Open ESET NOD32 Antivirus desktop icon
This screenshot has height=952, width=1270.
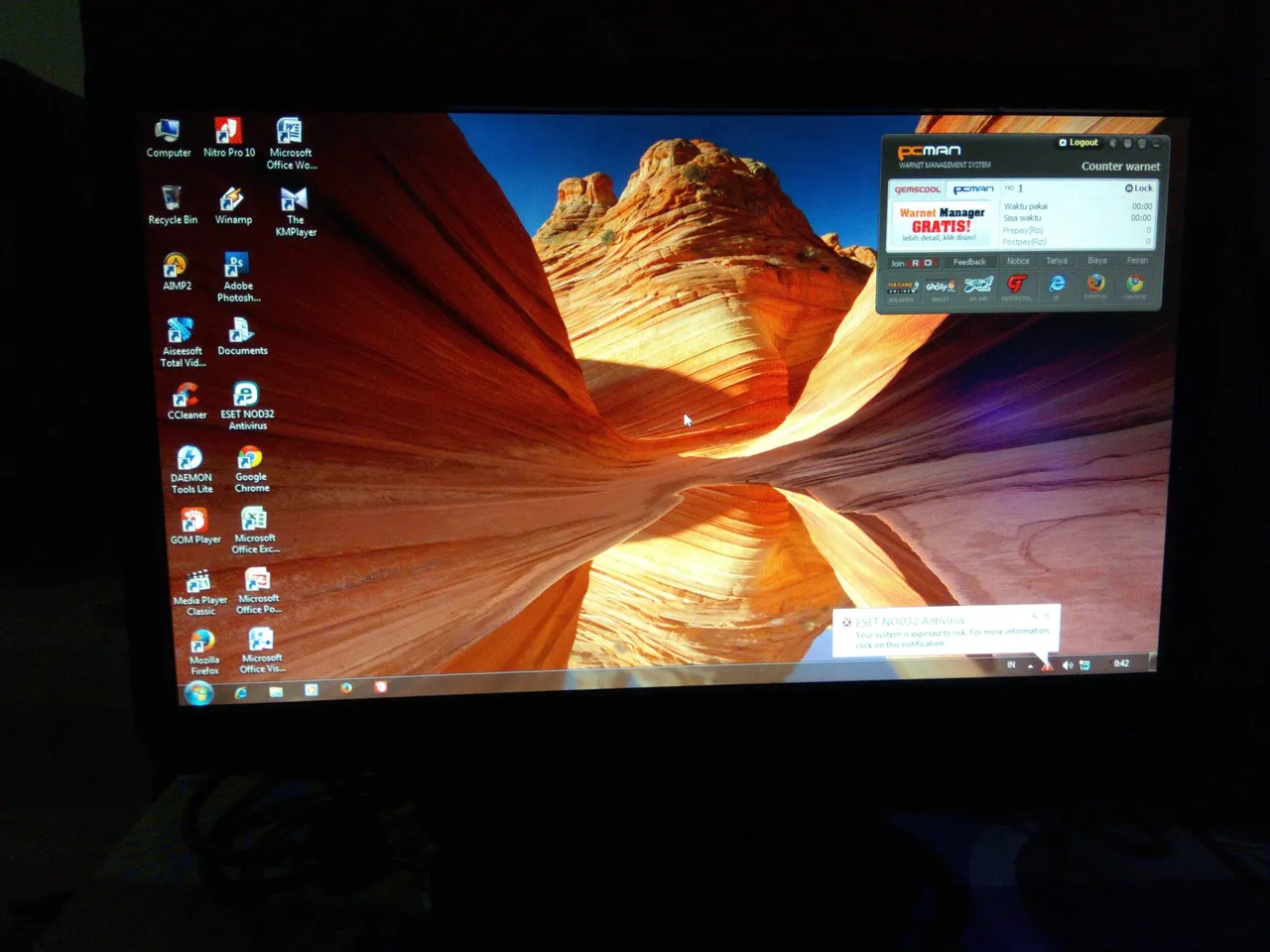click(x=247, y=407)
